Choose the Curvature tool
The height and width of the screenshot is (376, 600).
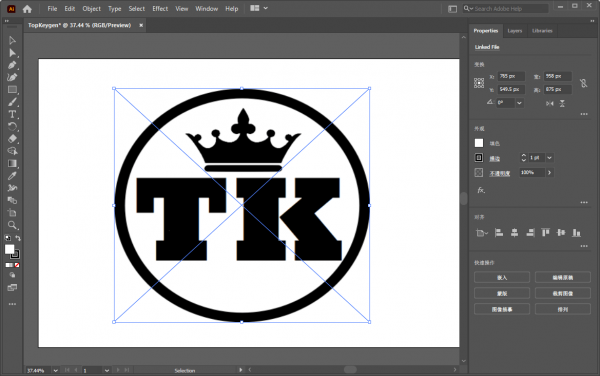click(x=12, y=77)
